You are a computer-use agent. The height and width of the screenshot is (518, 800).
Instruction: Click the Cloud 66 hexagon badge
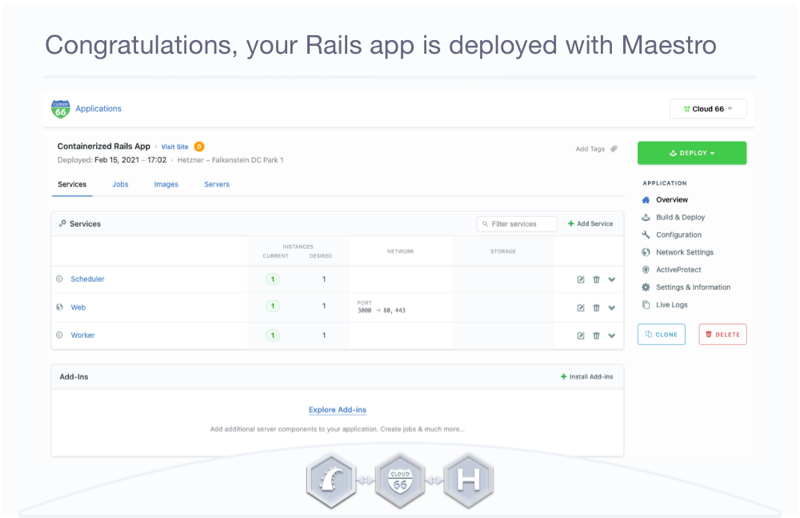[400, 480]
